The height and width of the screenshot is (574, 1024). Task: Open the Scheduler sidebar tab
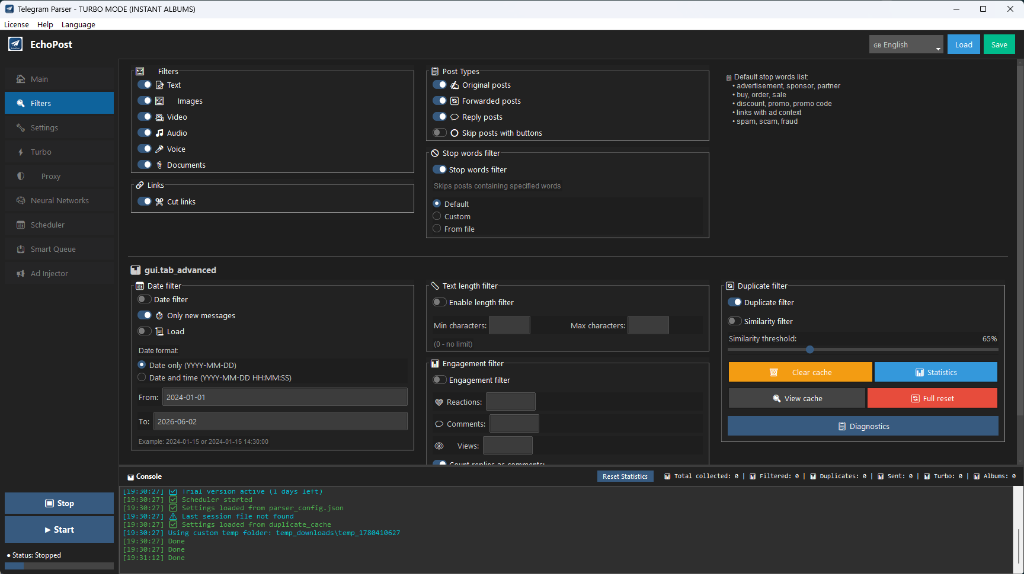[x=59, y=225]
